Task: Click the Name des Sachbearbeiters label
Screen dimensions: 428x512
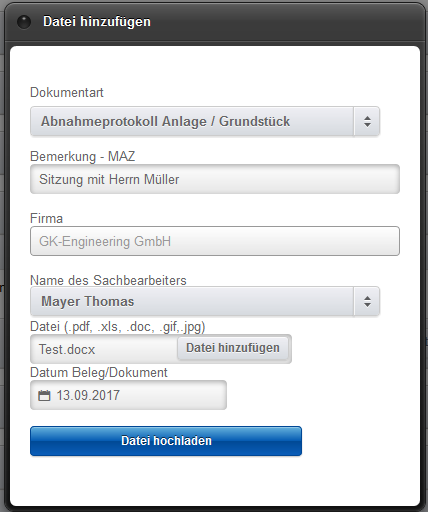Action: click(108, 280)
